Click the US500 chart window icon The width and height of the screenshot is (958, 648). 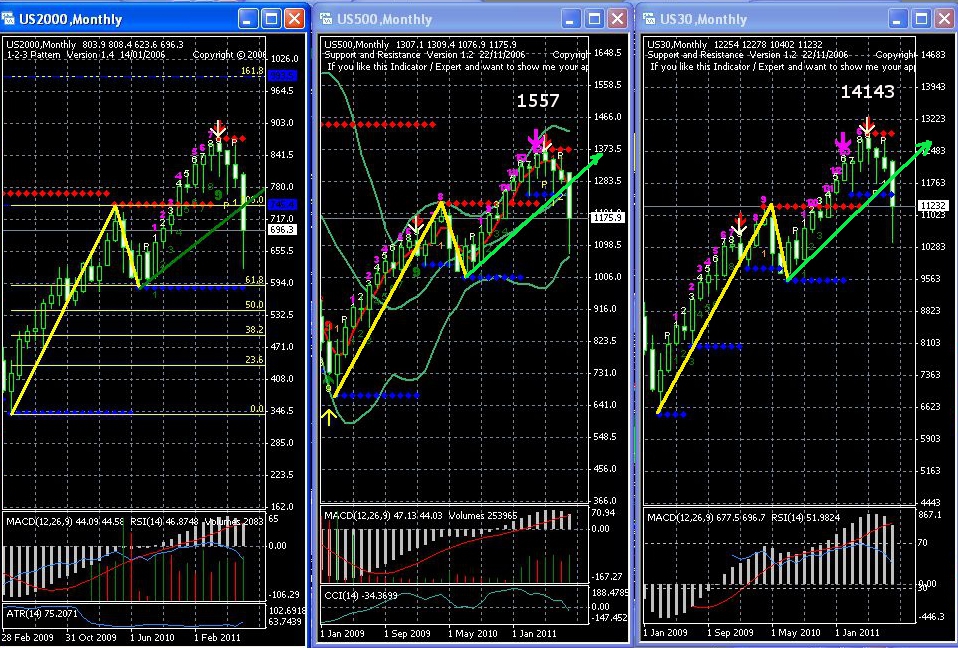[326, 19]
